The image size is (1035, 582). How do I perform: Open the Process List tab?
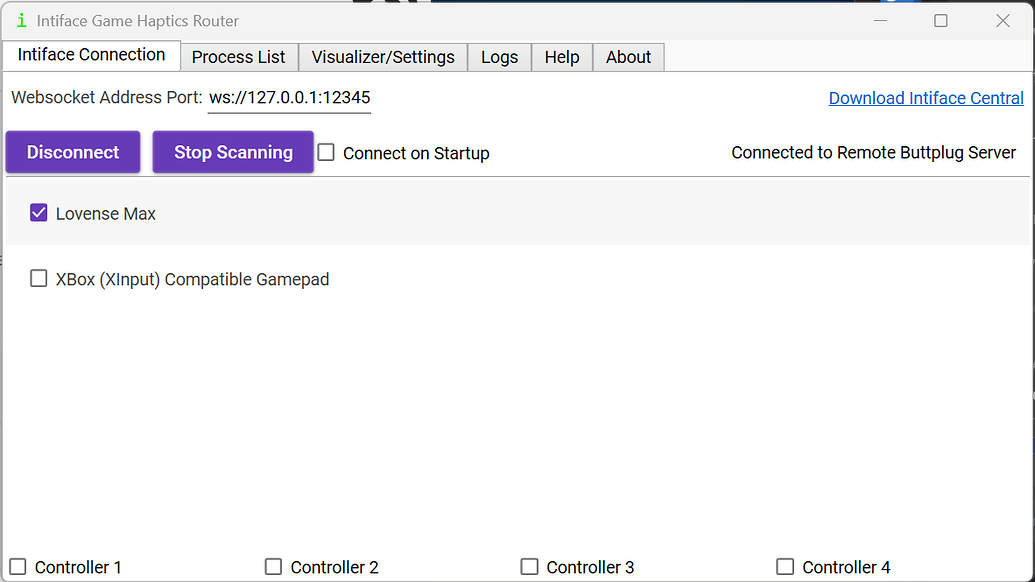point(238,57)
